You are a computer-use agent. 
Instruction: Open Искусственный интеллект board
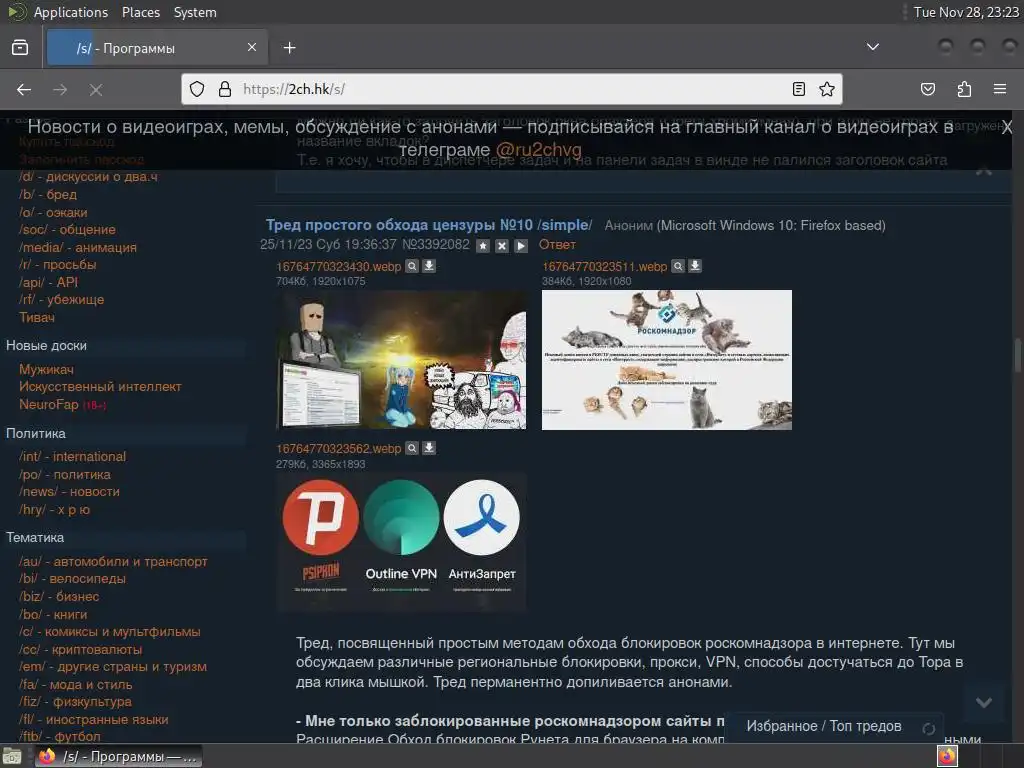pos(100,387)
